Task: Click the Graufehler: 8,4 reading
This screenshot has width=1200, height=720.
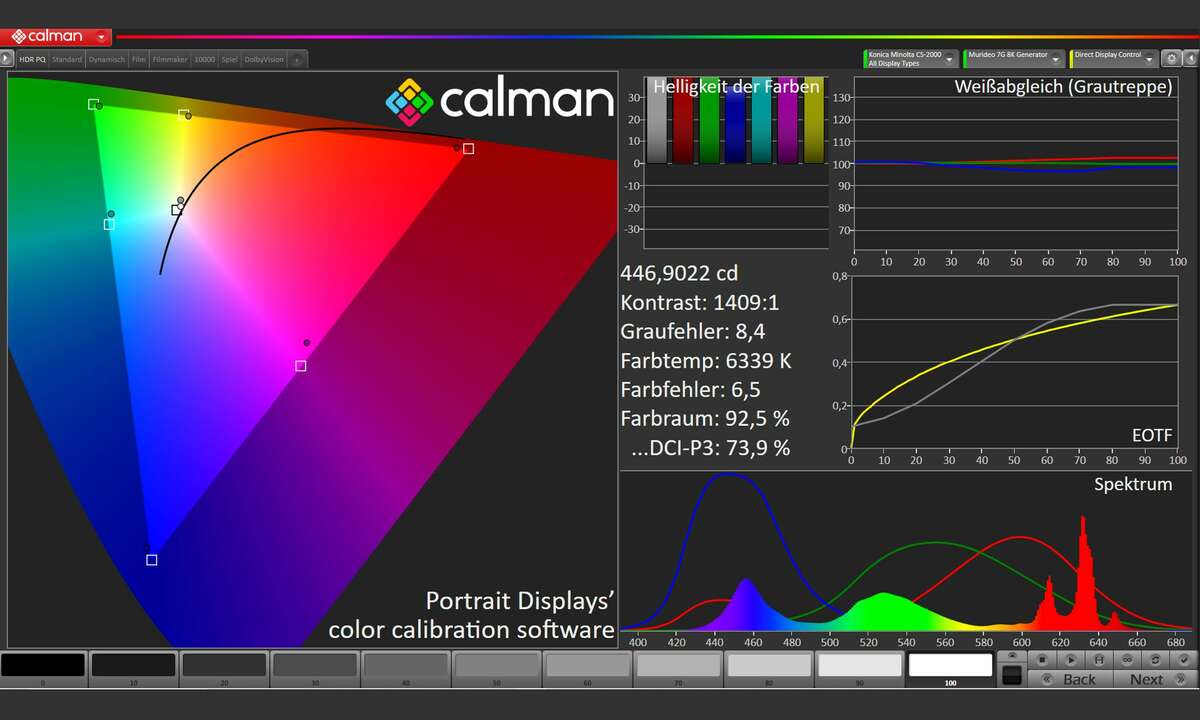Action: tap(693, 331)
